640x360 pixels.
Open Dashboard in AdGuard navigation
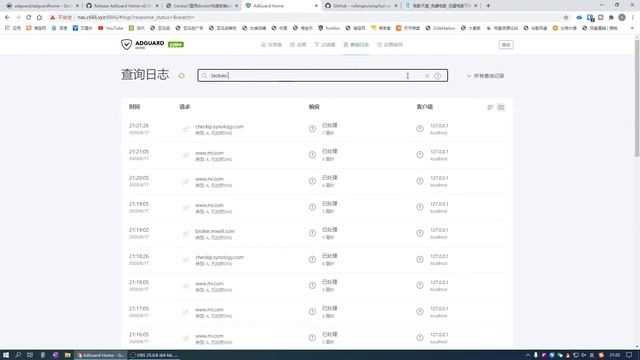271,44
